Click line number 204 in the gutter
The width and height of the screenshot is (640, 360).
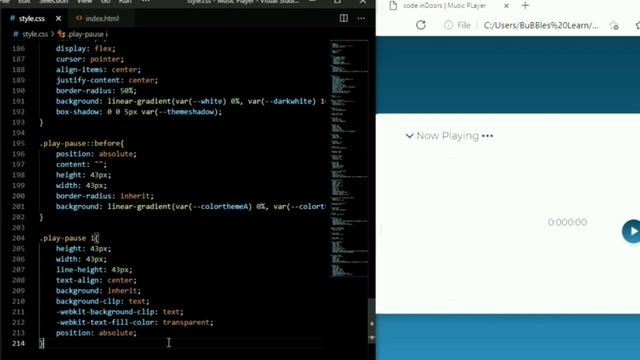pyautogui.click(x=18, y=238)
